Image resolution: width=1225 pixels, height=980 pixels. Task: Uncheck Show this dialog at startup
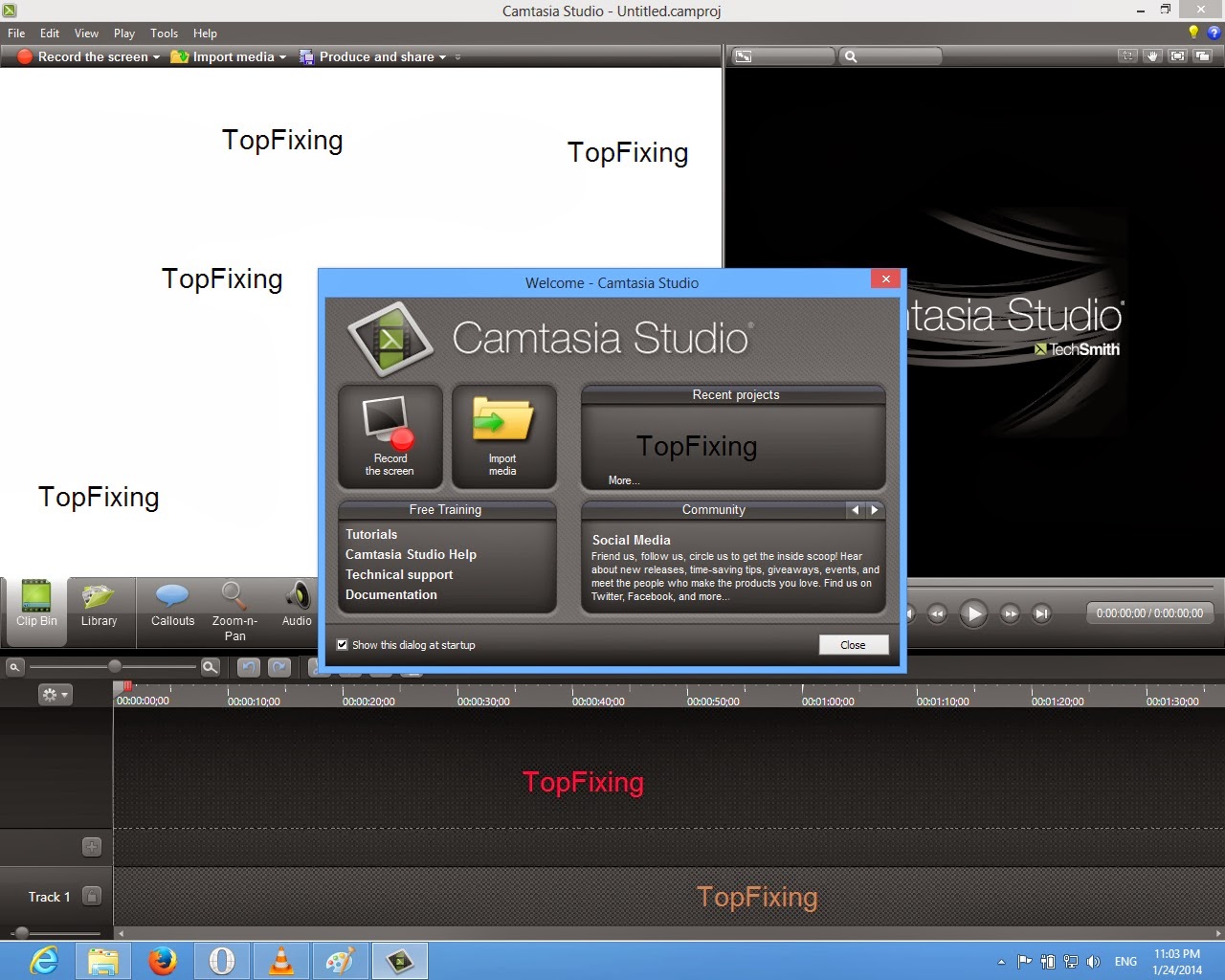[342, 645]
